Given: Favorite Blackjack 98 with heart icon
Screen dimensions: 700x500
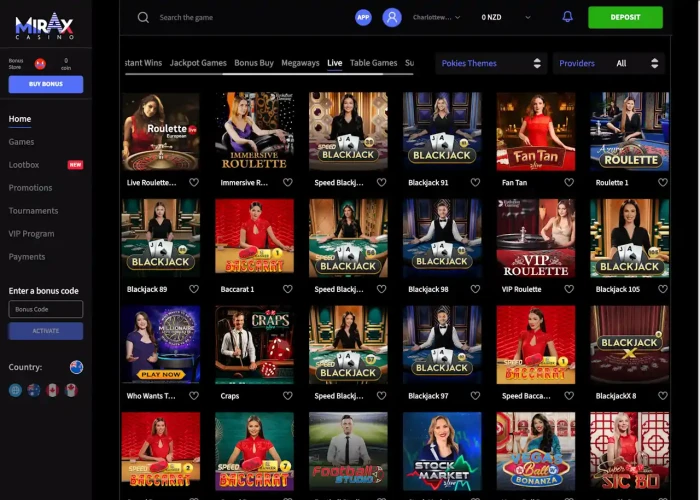Looking at the screenshot, I should tap(475, 289).
